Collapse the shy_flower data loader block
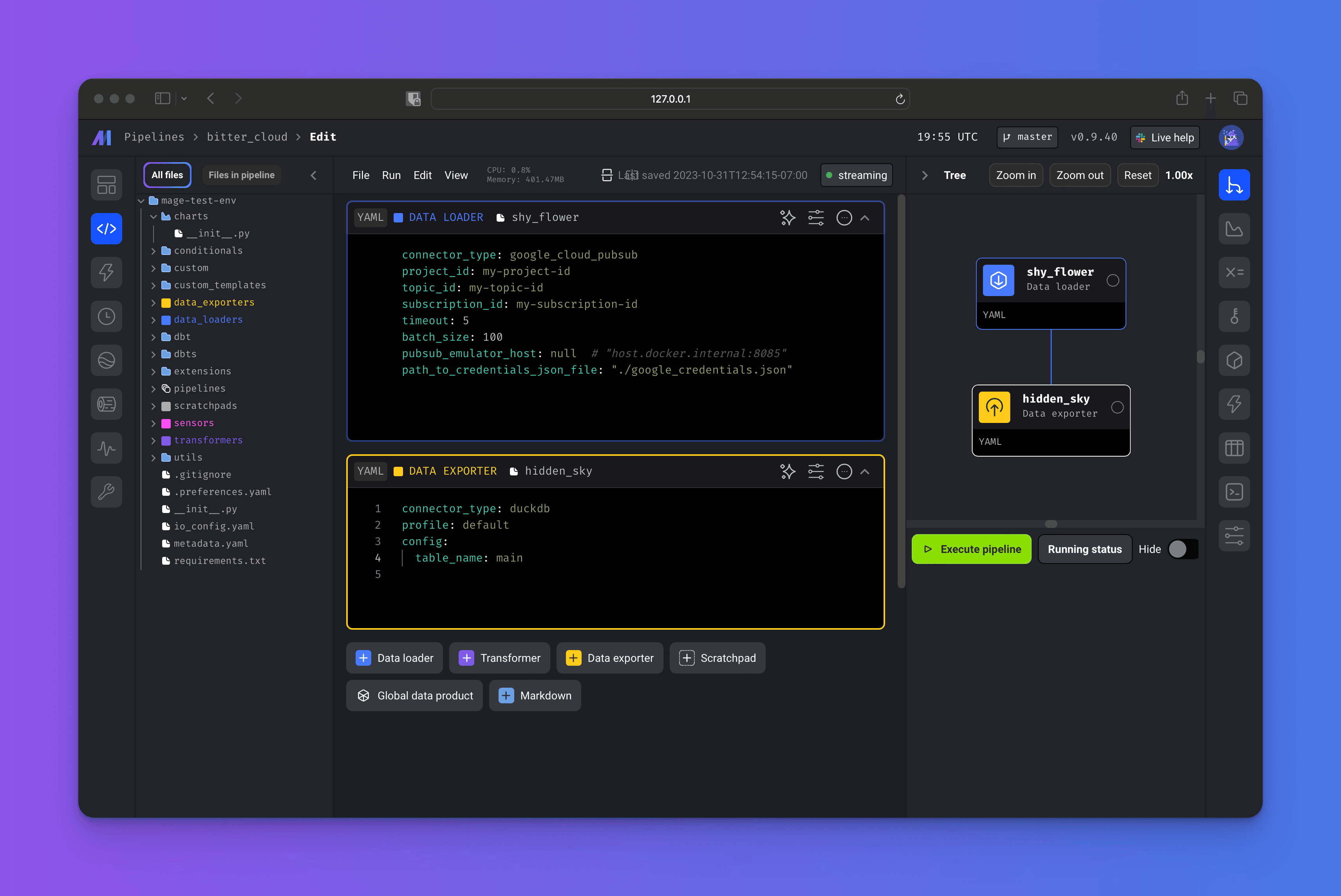The width and height of the screenshot is (1341, 896). pyautogui.click(x=865, y=218)
